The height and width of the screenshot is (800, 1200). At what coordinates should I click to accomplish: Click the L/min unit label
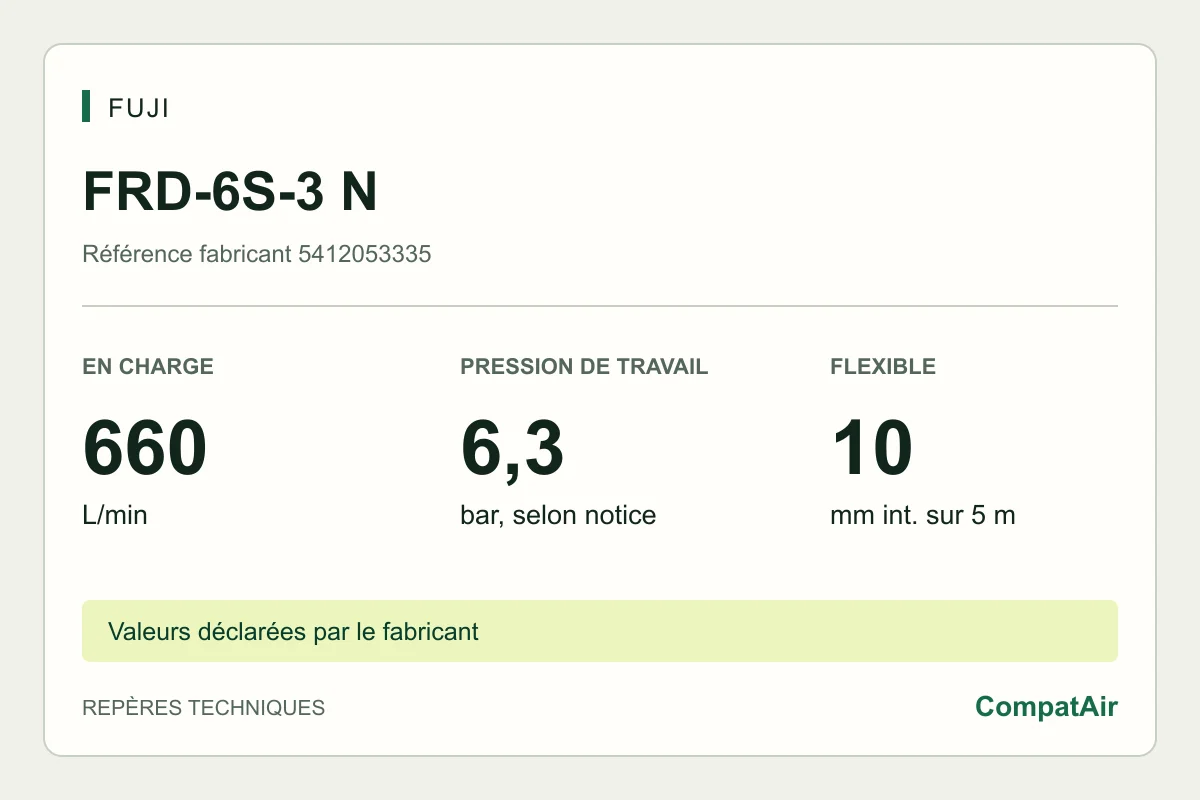coord(115,516)
